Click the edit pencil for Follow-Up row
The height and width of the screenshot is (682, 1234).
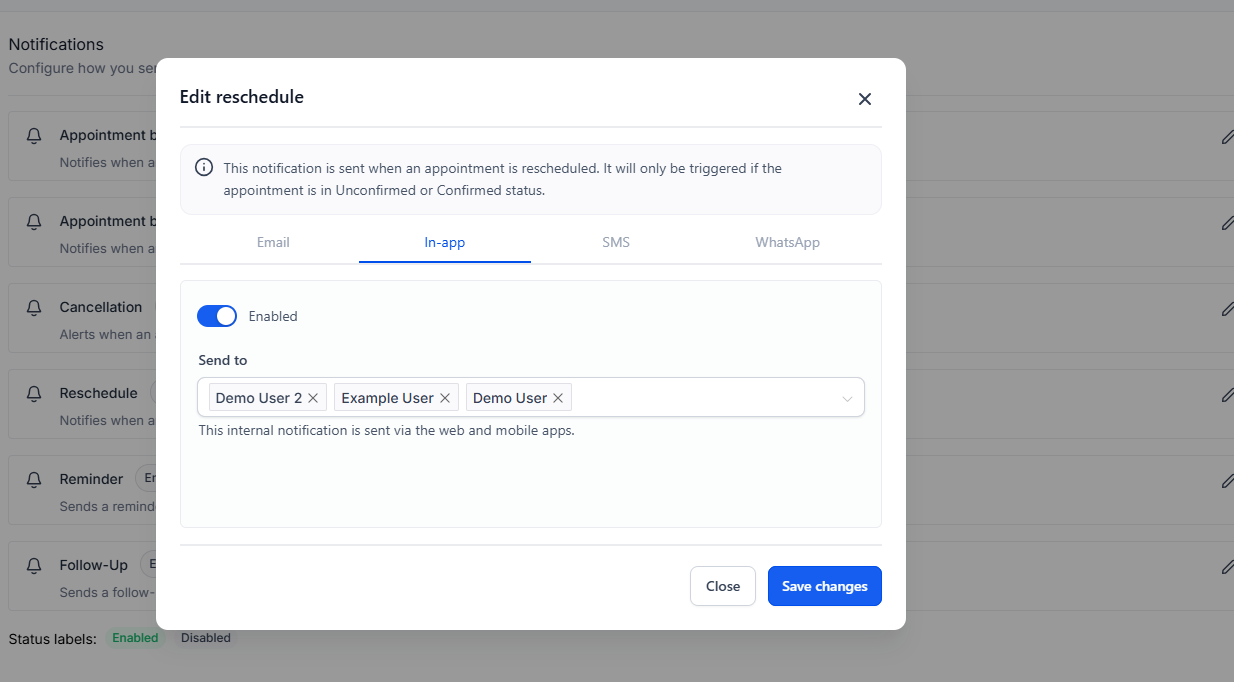[x=1227, y=567]
